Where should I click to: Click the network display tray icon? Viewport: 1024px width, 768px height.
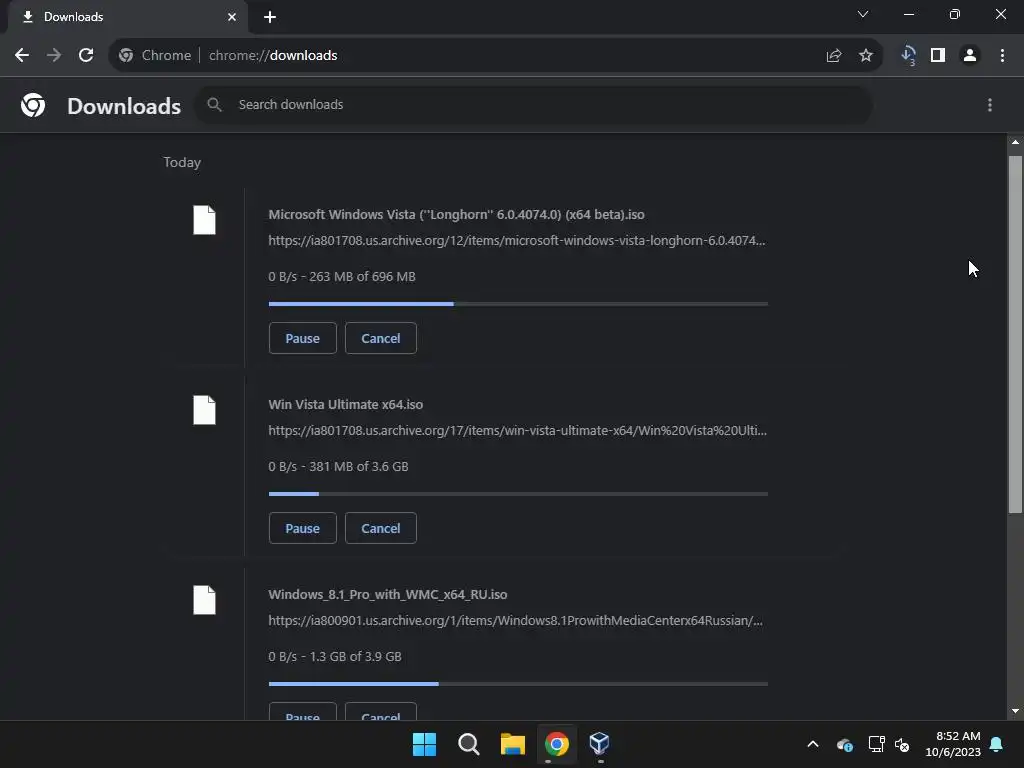click(x=876, y=744)
